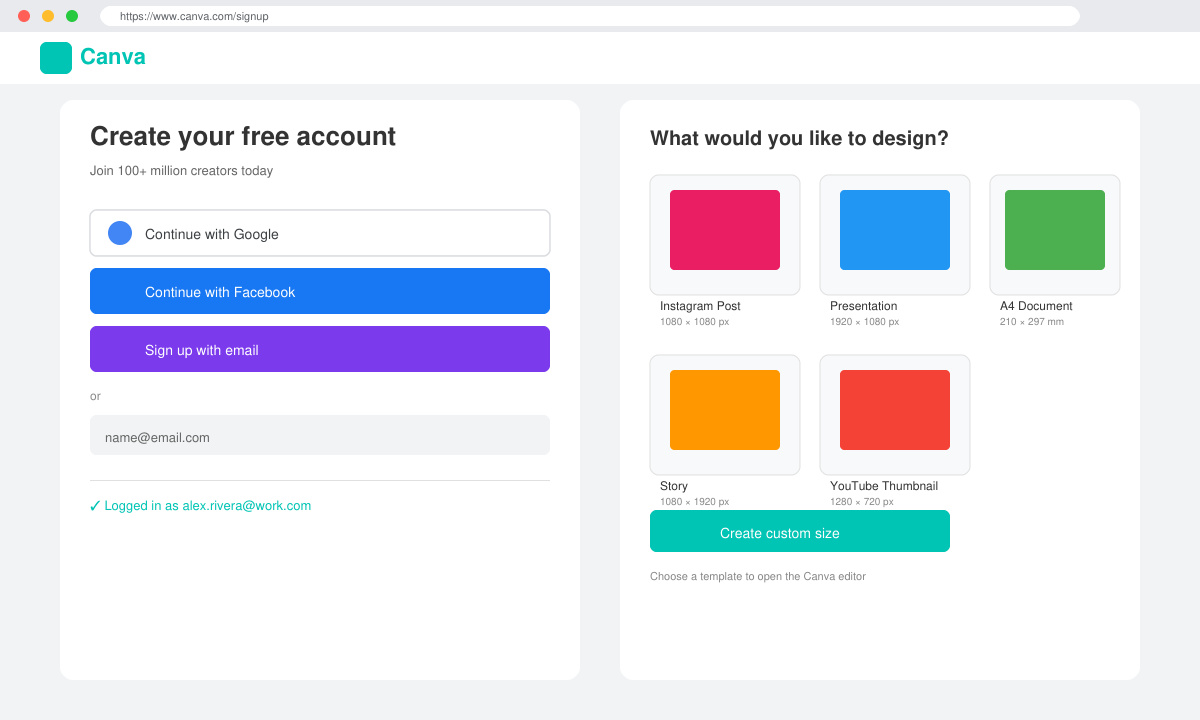Image resolution: width=1200 pixels, height=720 pixels.
Task: Click the Instagram Post label
Action: 700,306
